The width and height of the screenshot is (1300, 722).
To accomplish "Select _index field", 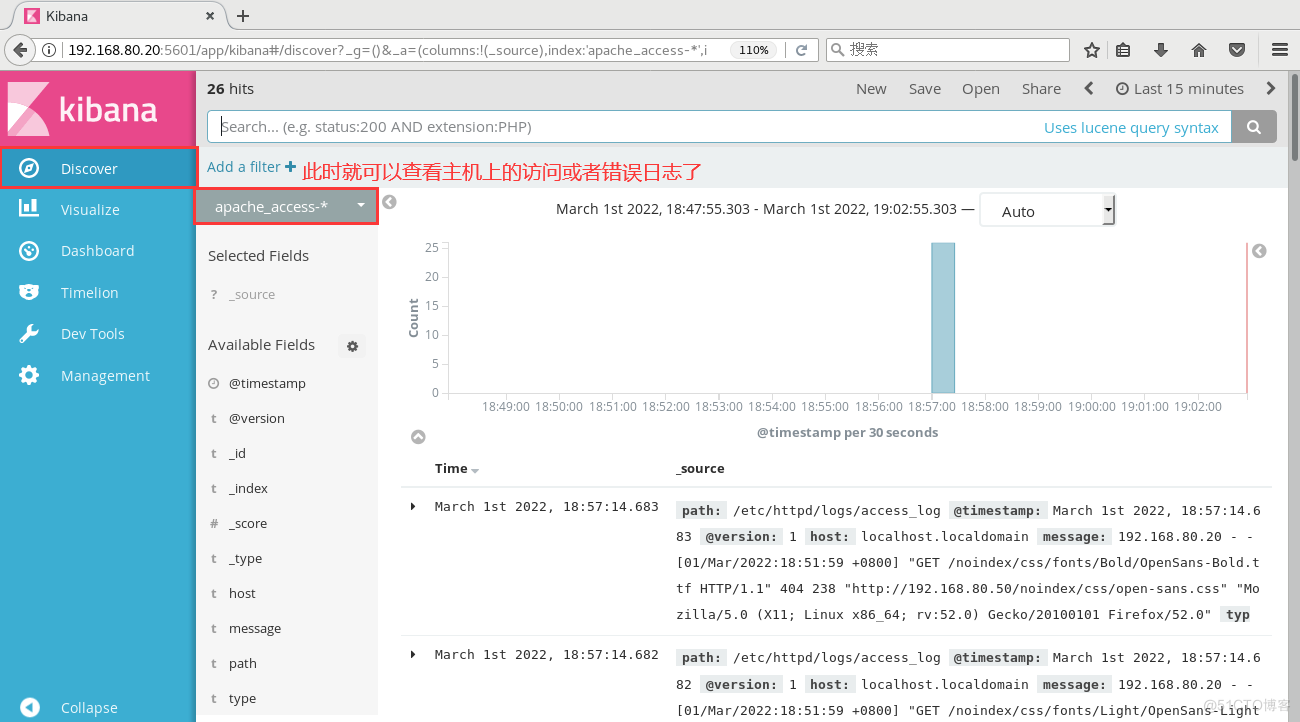I will 248,488.
